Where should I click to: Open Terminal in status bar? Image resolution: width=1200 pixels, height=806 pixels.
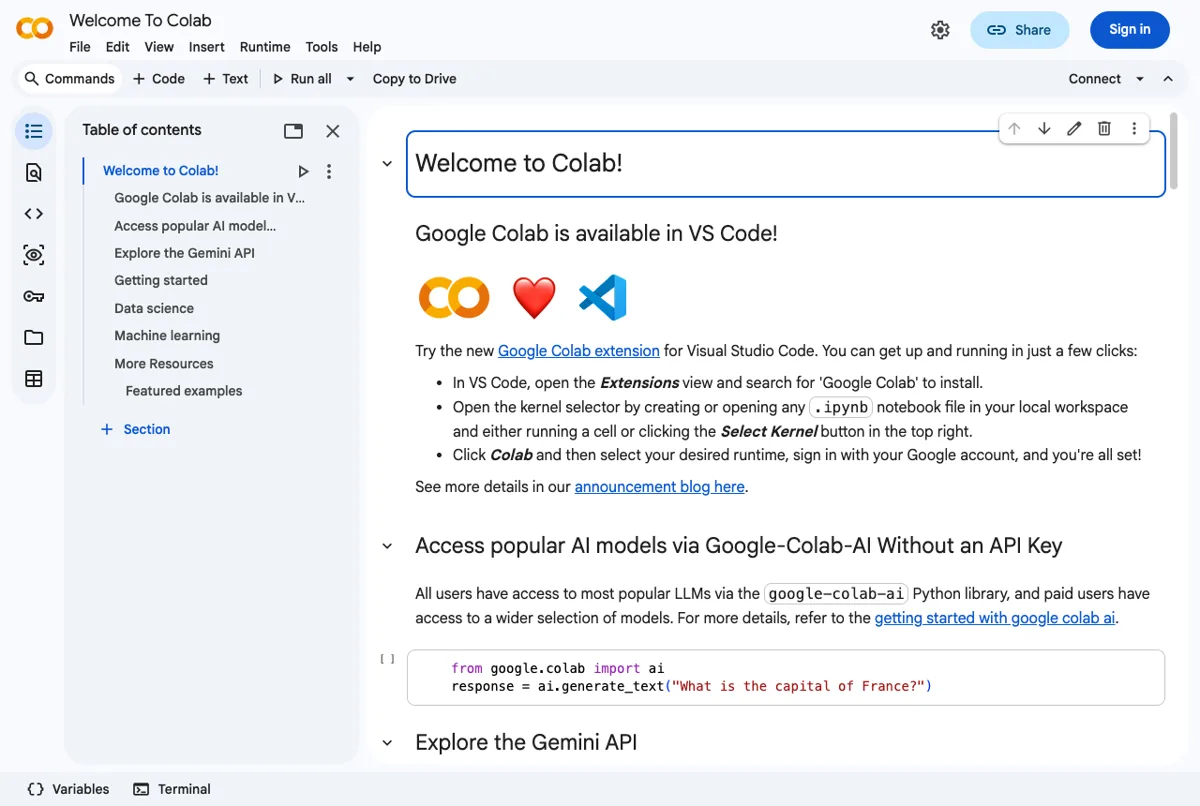click(x=172, y=789)
